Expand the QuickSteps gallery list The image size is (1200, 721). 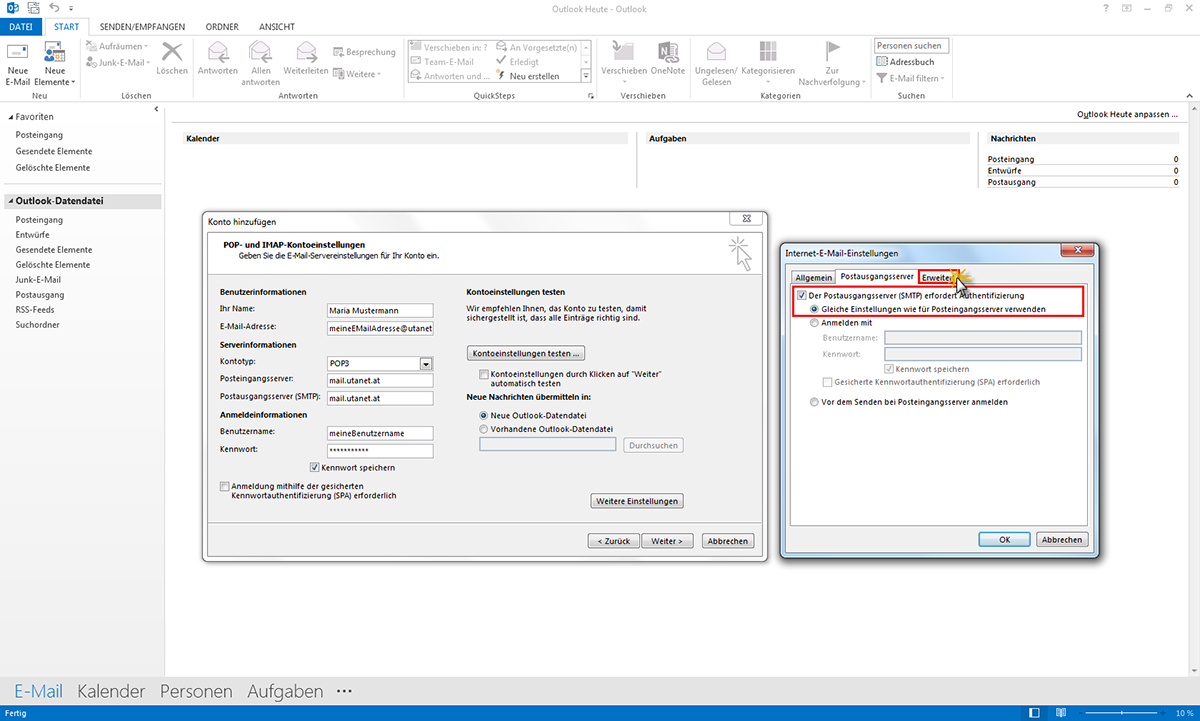[586, 76]
